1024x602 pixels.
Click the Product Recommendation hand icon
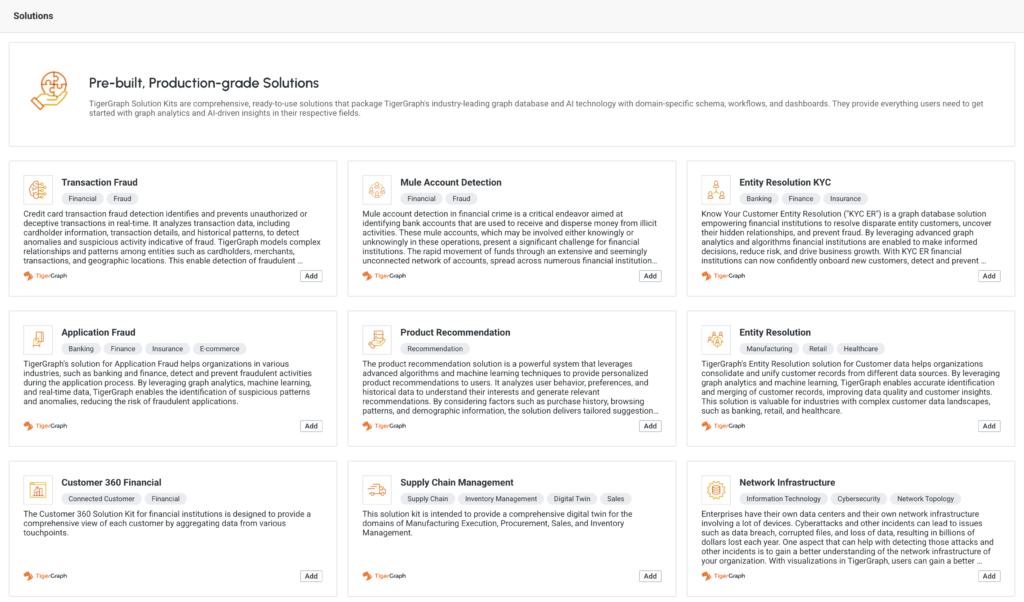(377, 340)
